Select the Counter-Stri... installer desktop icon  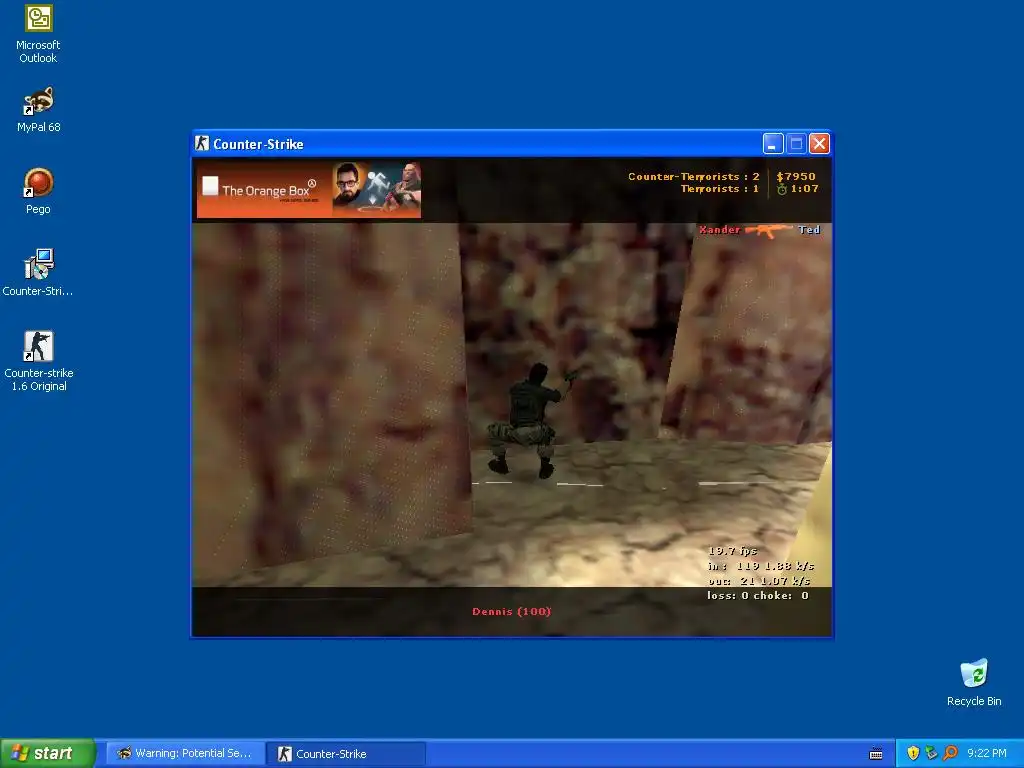[38, 272]
